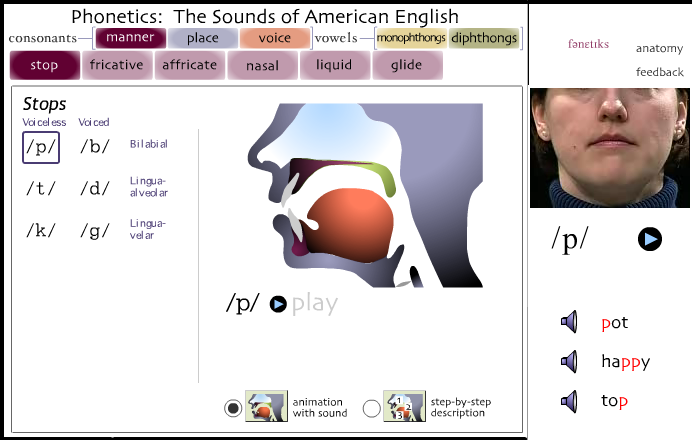Switch to the place tab
Image resolution: width=692 pixels, height=440 pixels.
(203, 38)
